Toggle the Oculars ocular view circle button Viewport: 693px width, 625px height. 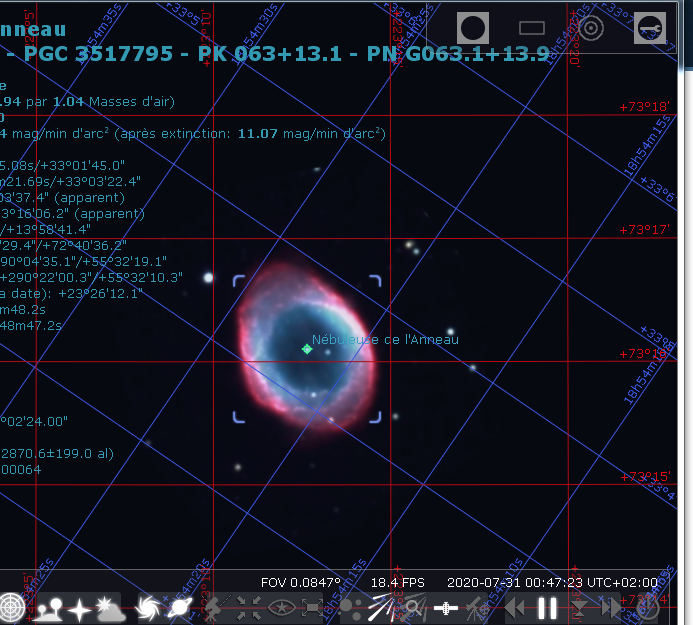click(472, 28)
